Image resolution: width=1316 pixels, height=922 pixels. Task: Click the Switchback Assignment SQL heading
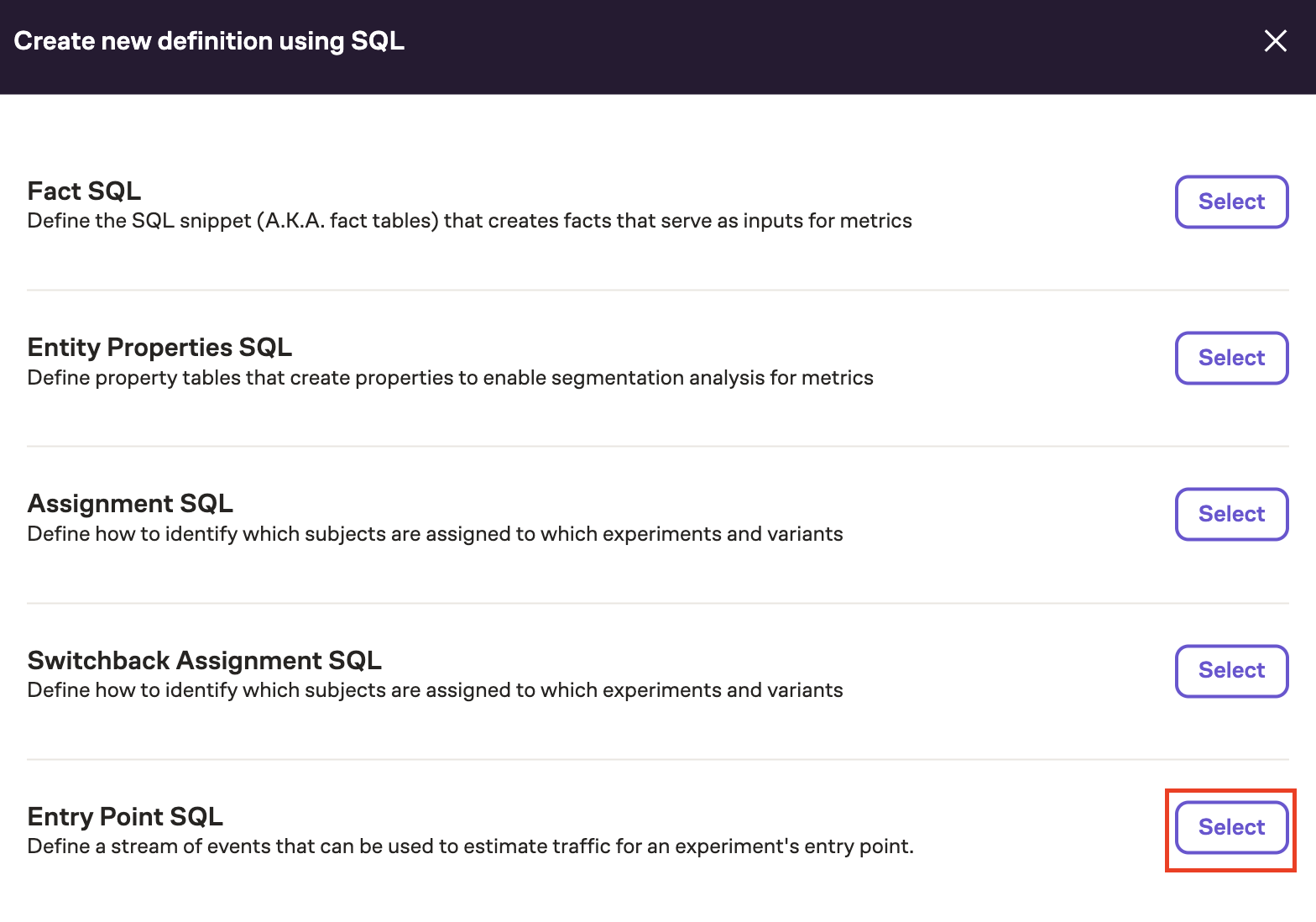click(204, 660)
